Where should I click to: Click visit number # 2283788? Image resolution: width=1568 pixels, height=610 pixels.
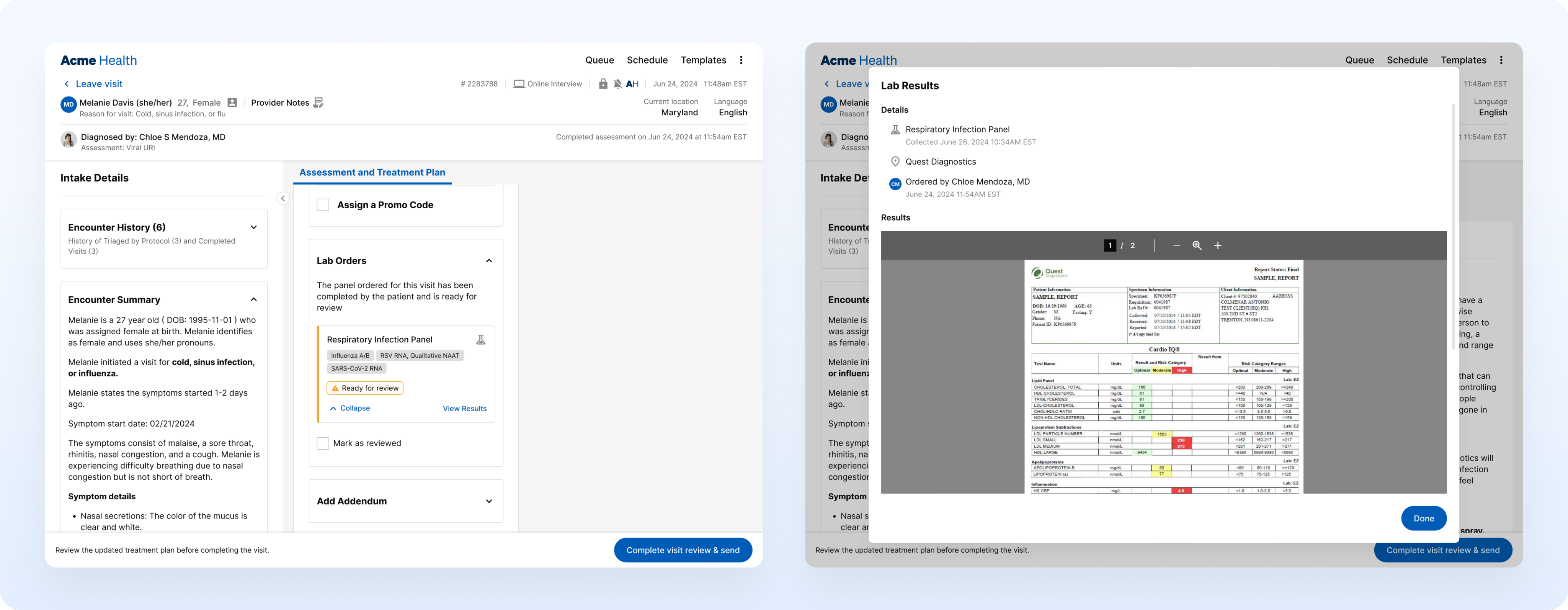click(x=479, y=84)
